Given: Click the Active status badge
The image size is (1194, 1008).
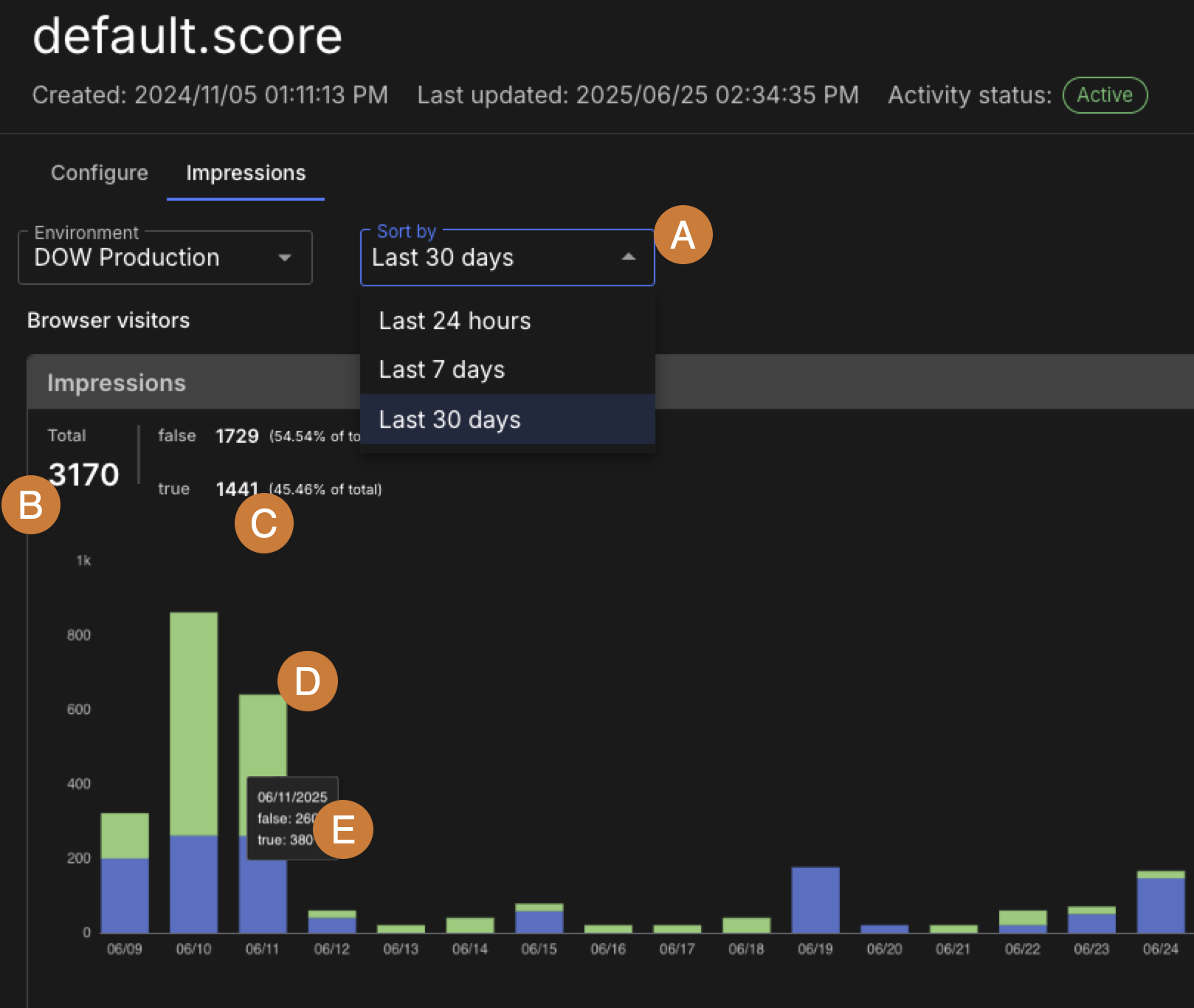Looking at the screenshot, I should click(1104, 95).
